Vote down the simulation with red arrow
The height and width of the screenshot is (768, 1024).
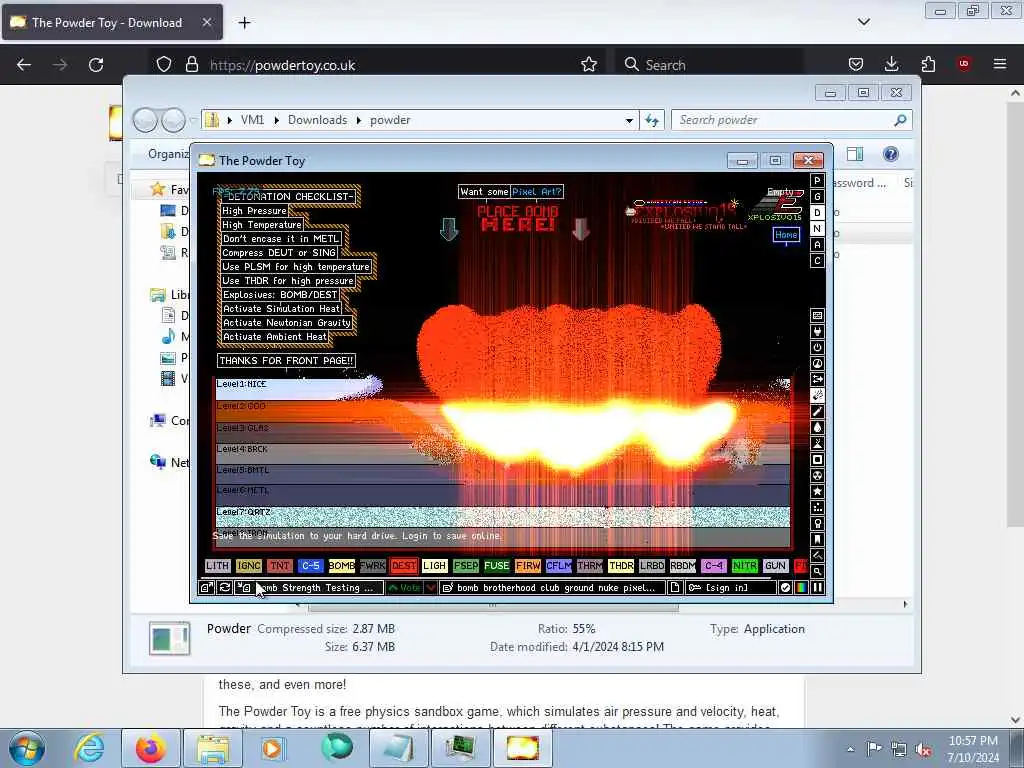coord(431,588)
